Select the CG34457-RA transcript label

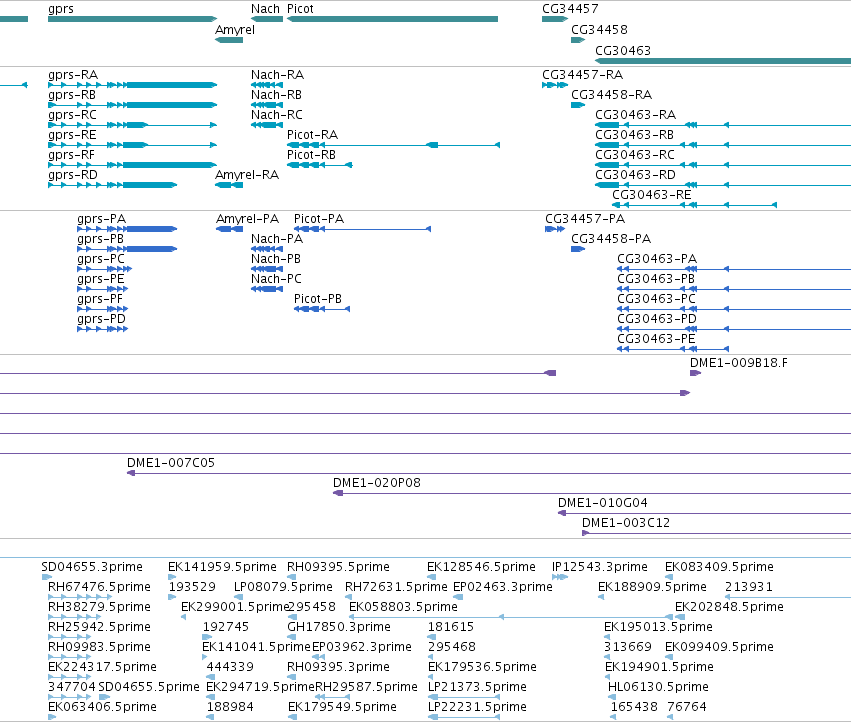pyautogui.click(x=582, y=75)
